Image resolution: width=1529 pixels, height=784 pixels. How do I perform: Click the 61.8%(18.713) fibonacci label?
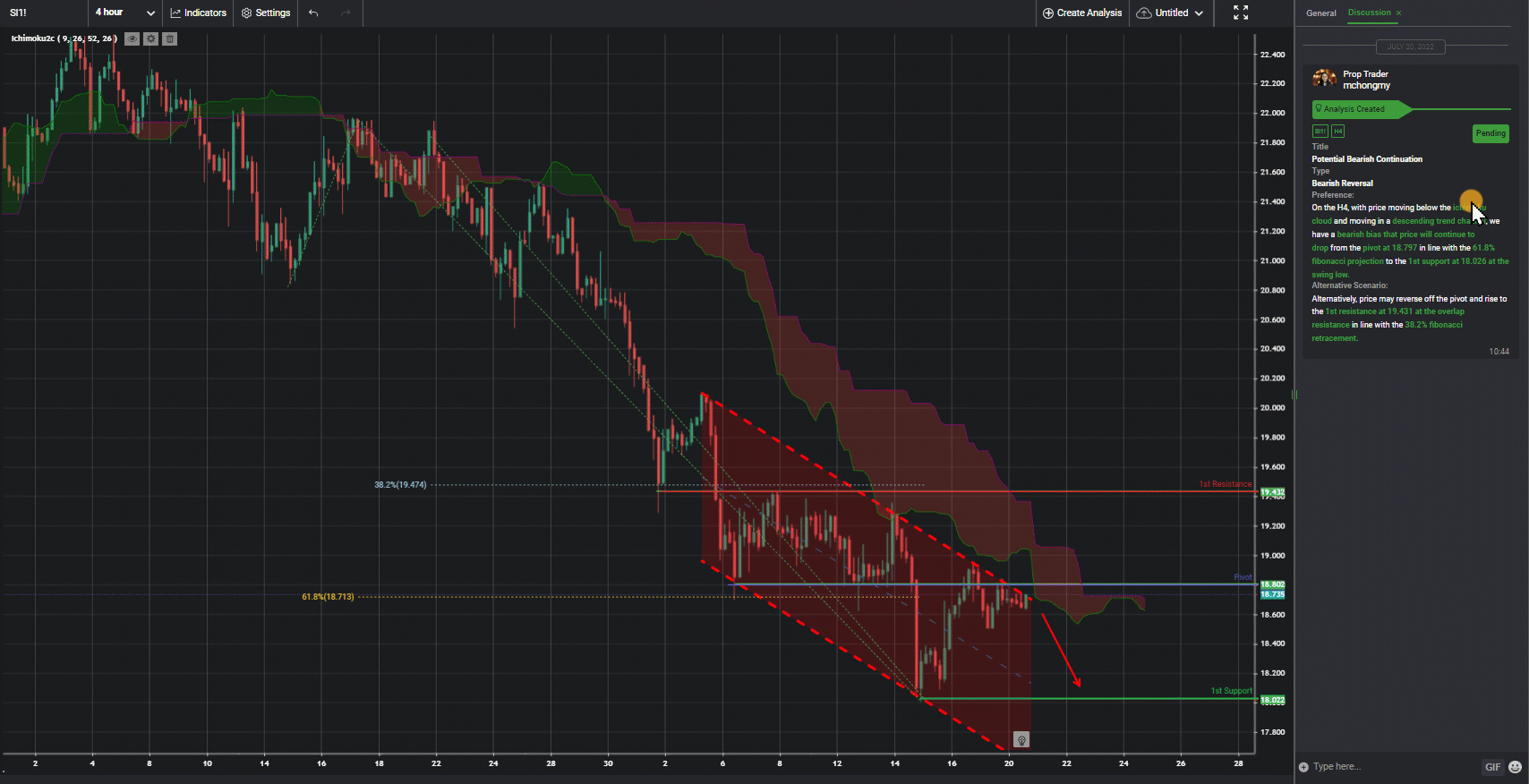pyautogui.click(x=328, y=597)
